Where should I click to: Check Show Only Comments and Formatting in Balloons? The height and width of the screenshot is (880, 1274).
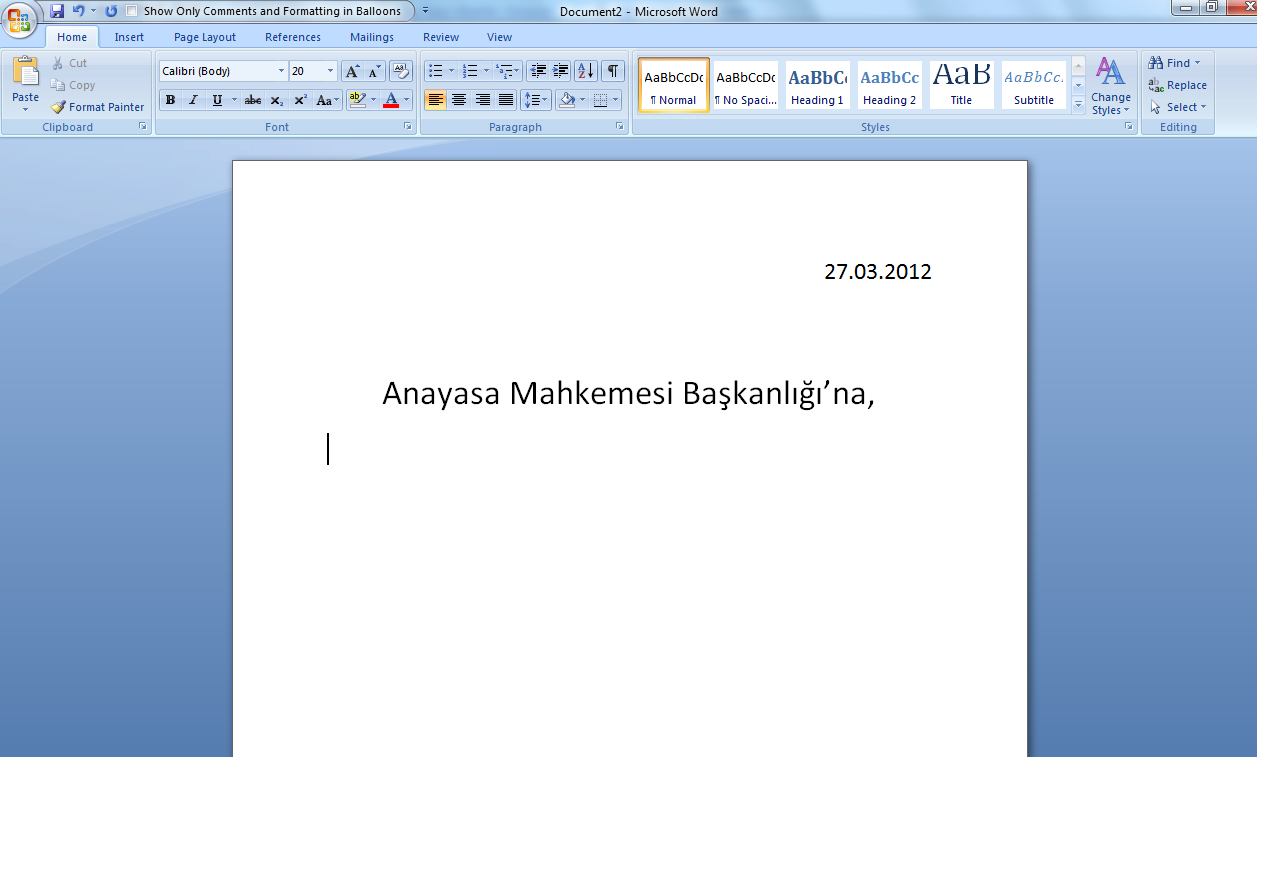132,11
